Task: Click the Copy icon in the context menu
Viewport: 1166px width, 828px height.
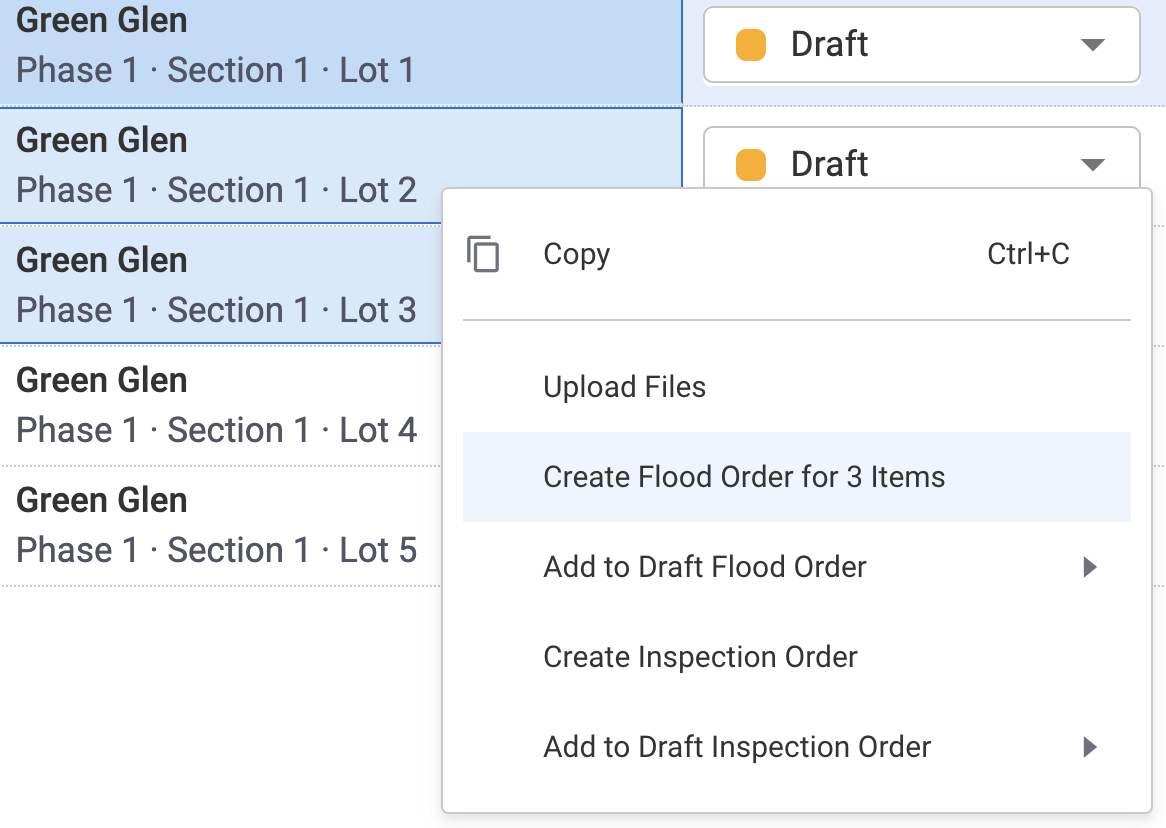Action: [x=483, y=254]
